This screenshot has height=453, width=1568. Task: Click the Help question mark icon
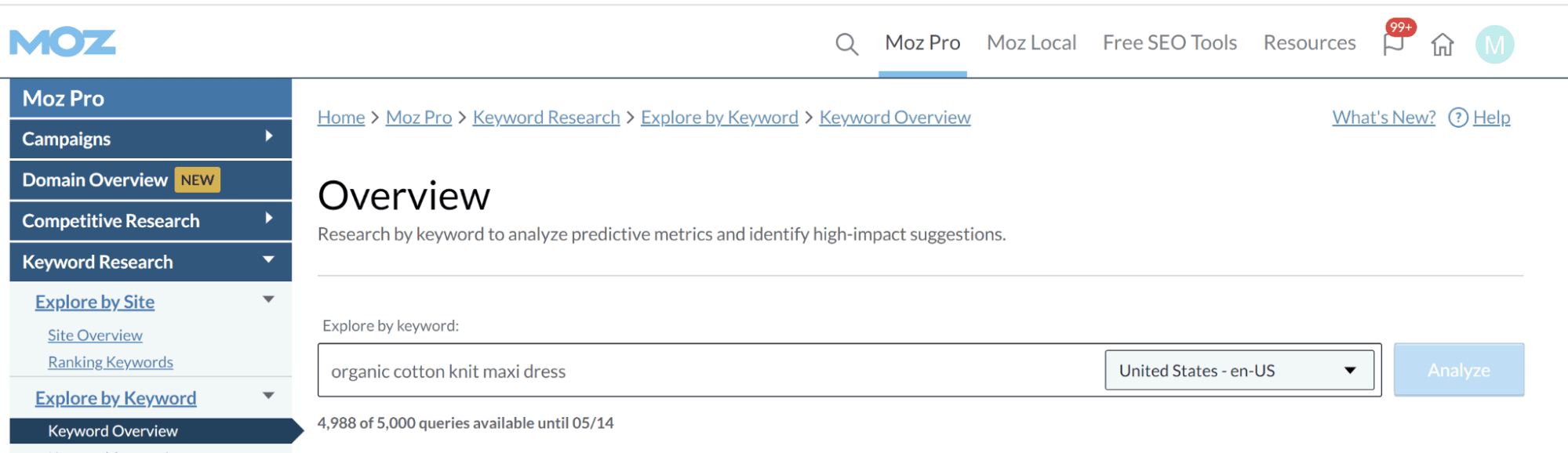click(x=1457, y=118)
